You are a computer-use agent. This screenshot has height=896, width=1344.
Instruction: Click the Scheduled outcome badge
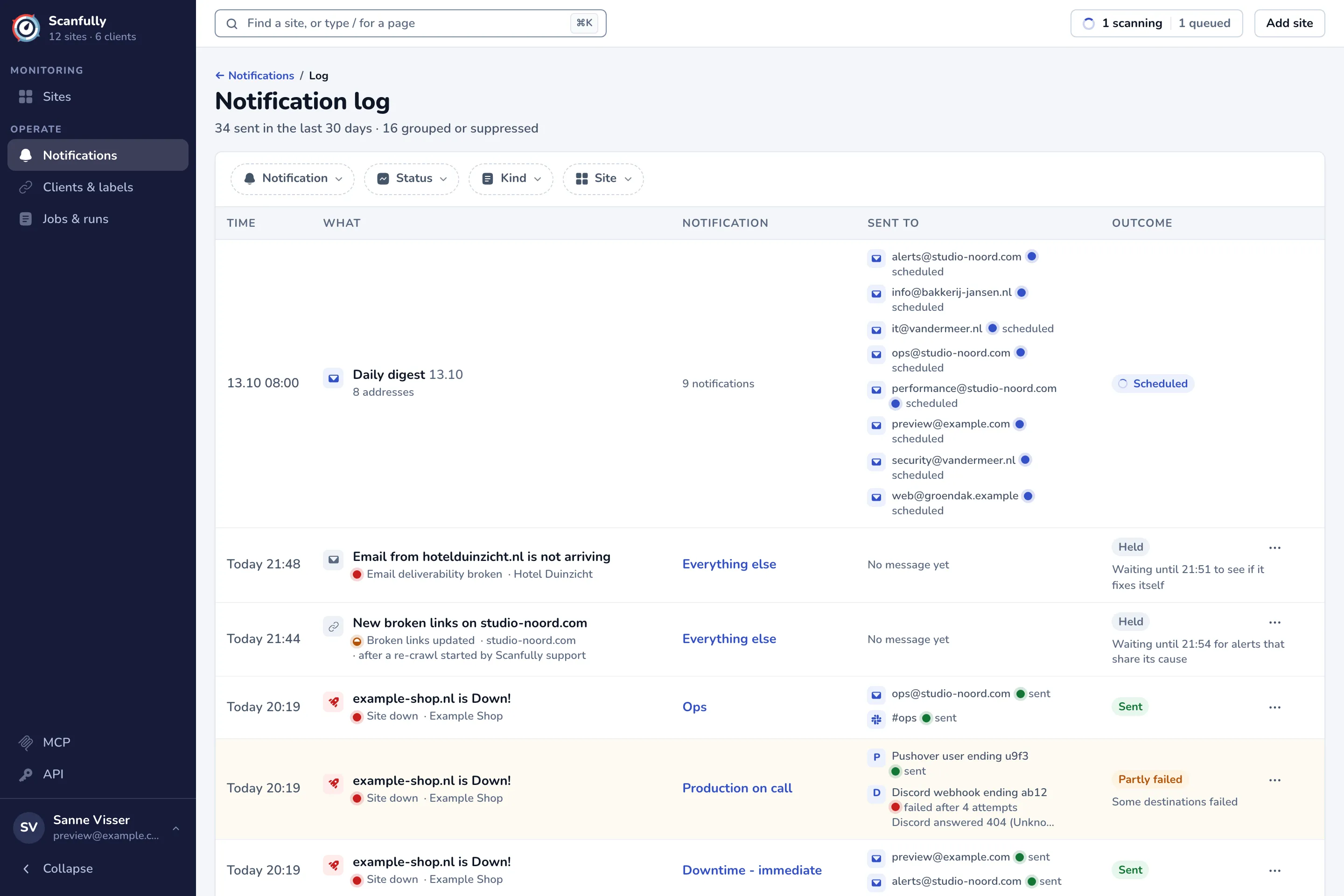(x=1153, y=384)
